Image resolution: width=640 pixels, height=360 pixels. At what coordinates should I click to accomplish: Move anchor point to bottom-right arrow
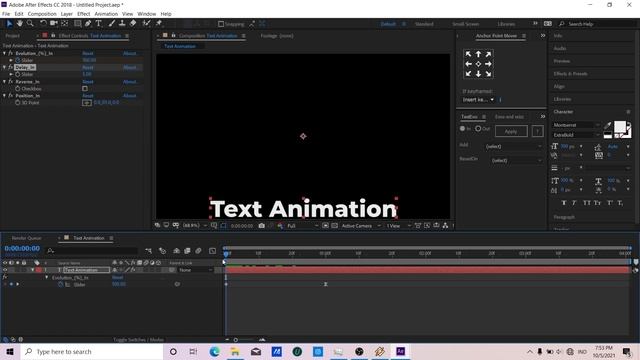pyautogui.click(x=488, y=74)
